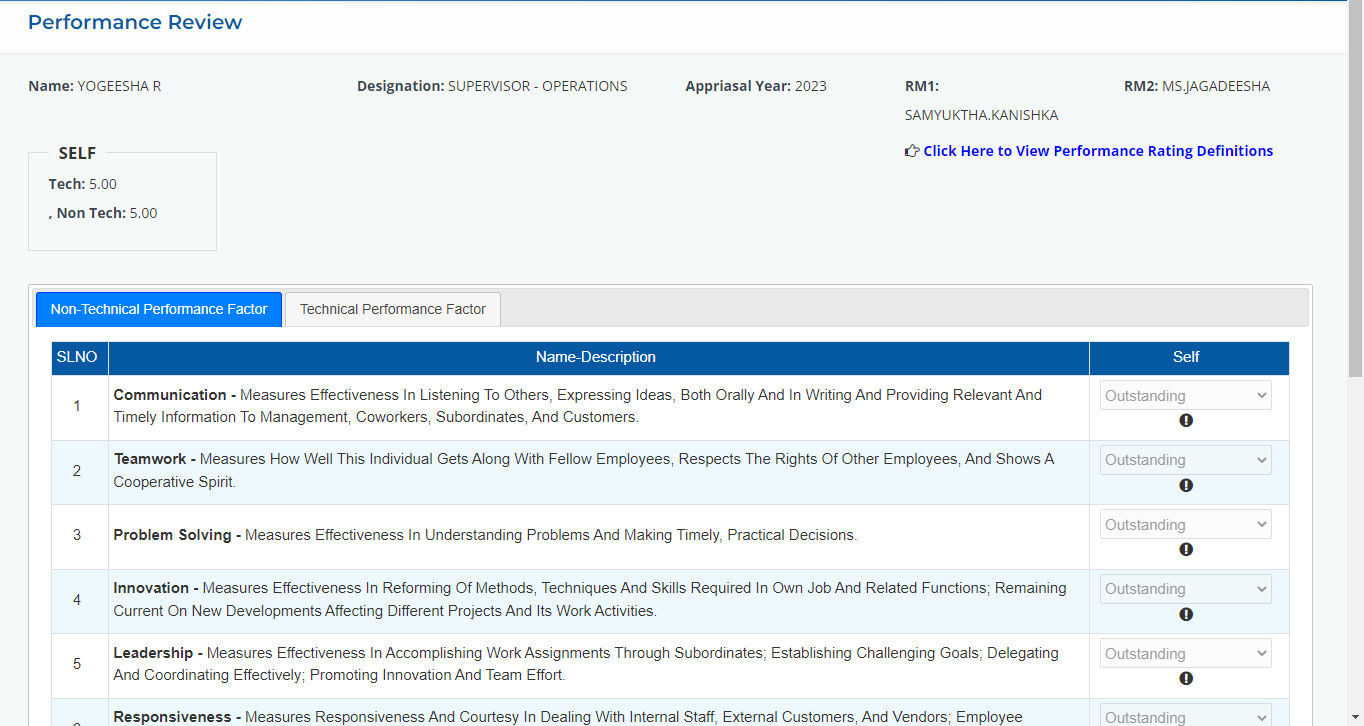
Task: Click the Performance Review page heading
Action: pos(135,22)
